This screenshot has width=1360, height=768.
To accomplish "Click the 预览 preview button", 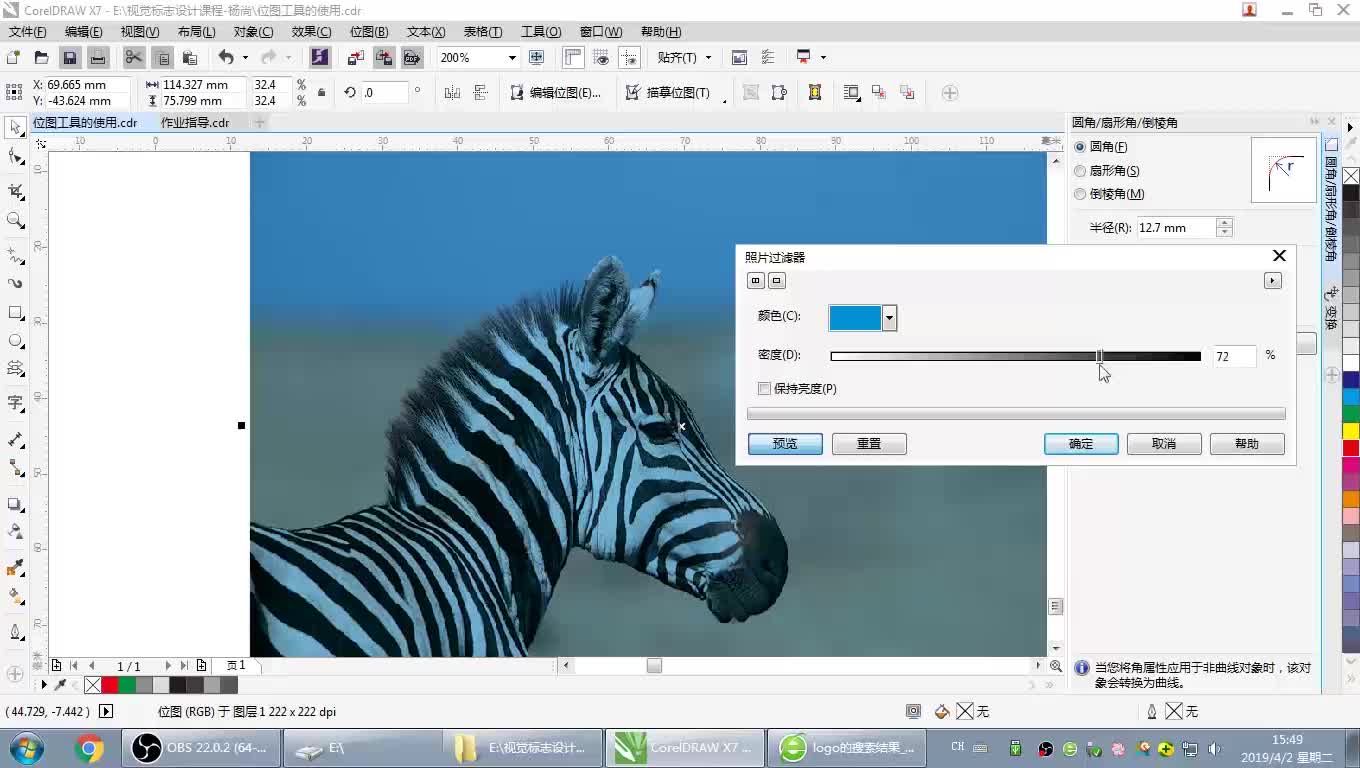I will 785,444.
